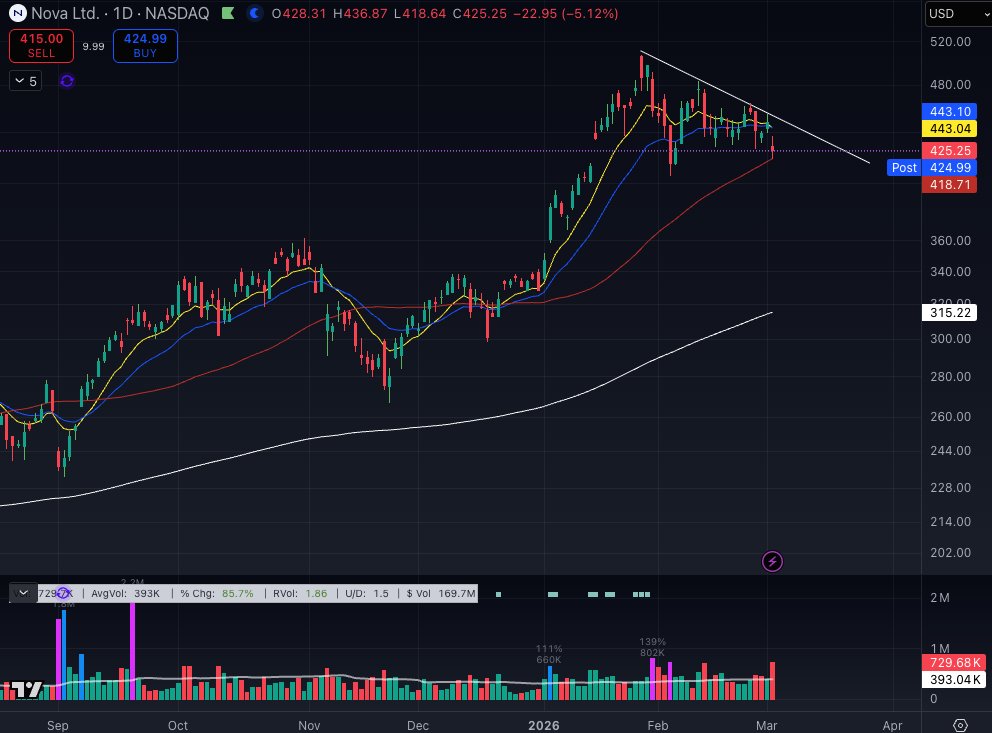
Task: Click the TradingView logo in the volume pane
Action: coord(27,689)
